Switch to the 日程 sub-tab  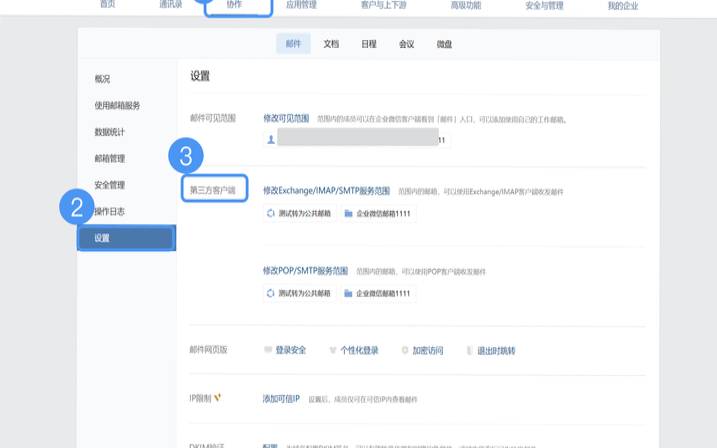pos(369,44)
